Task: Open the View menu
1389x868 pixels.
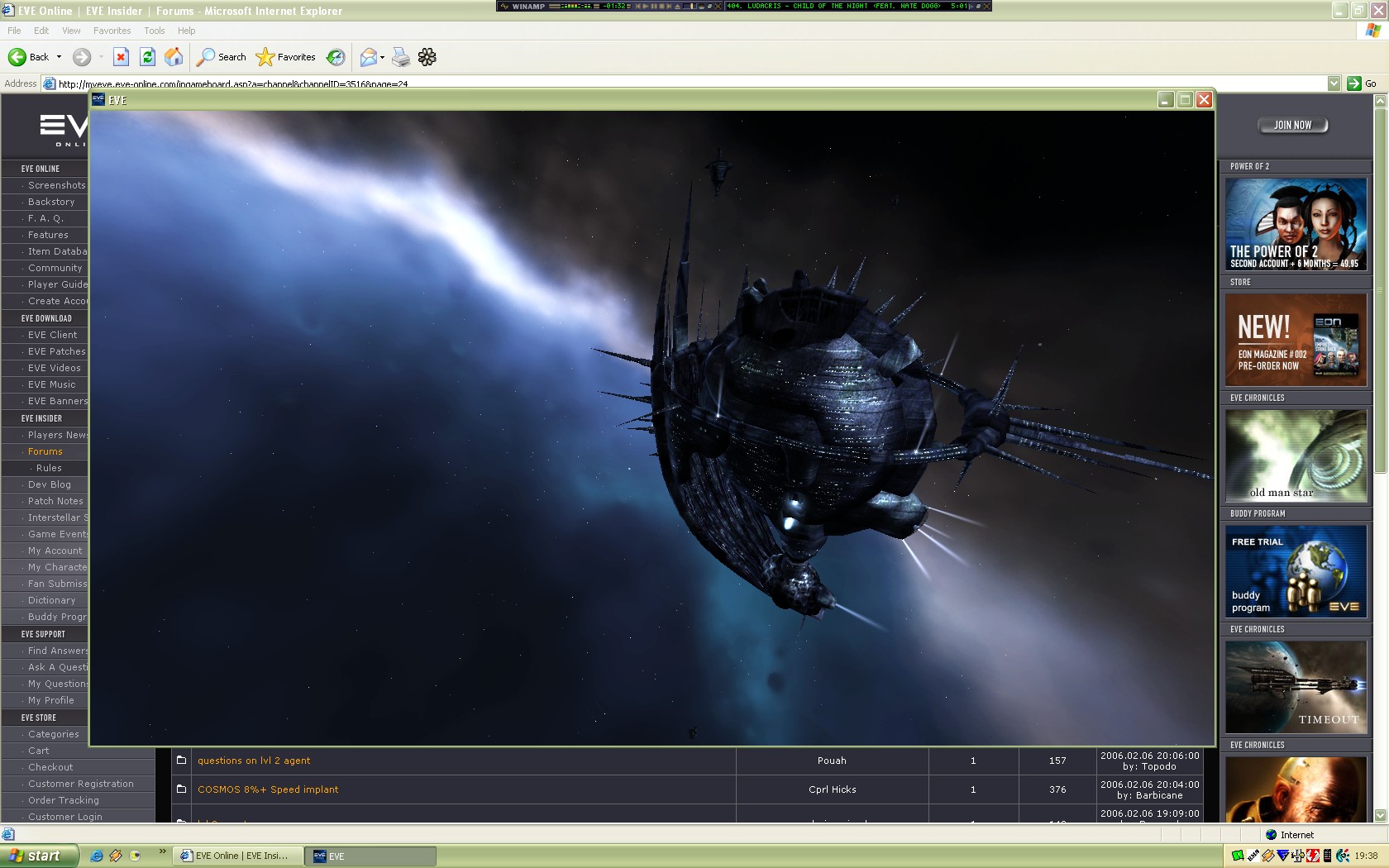Action: [x=71, y=31]
